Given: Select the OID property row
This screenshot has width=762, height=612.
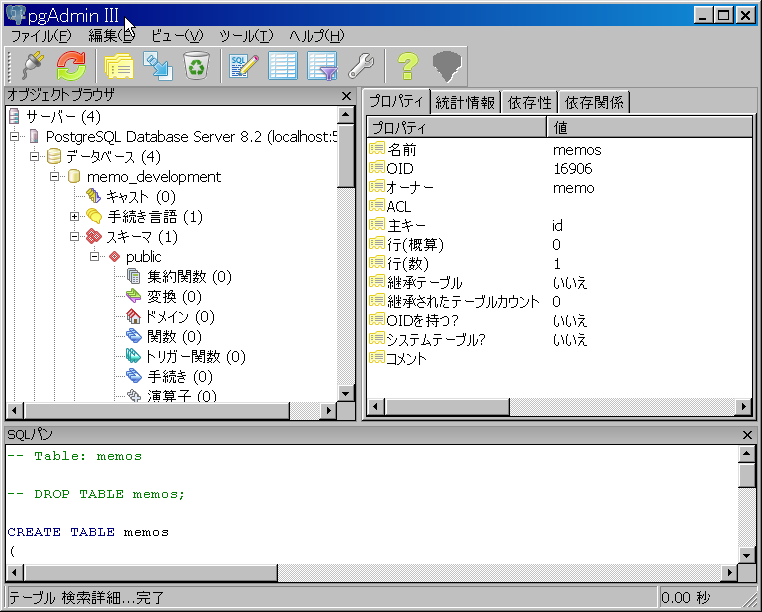Looking at the screenshot, I should point(559,169).
